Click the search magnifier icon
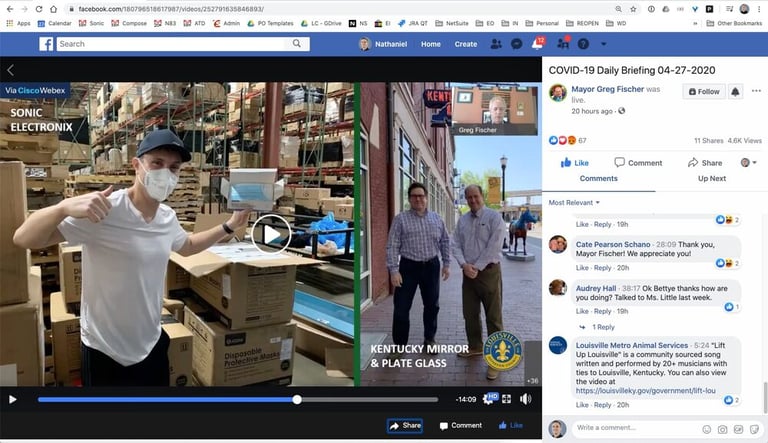The height and width of the screenshot is (443, 768). click(x=297, y=44)
